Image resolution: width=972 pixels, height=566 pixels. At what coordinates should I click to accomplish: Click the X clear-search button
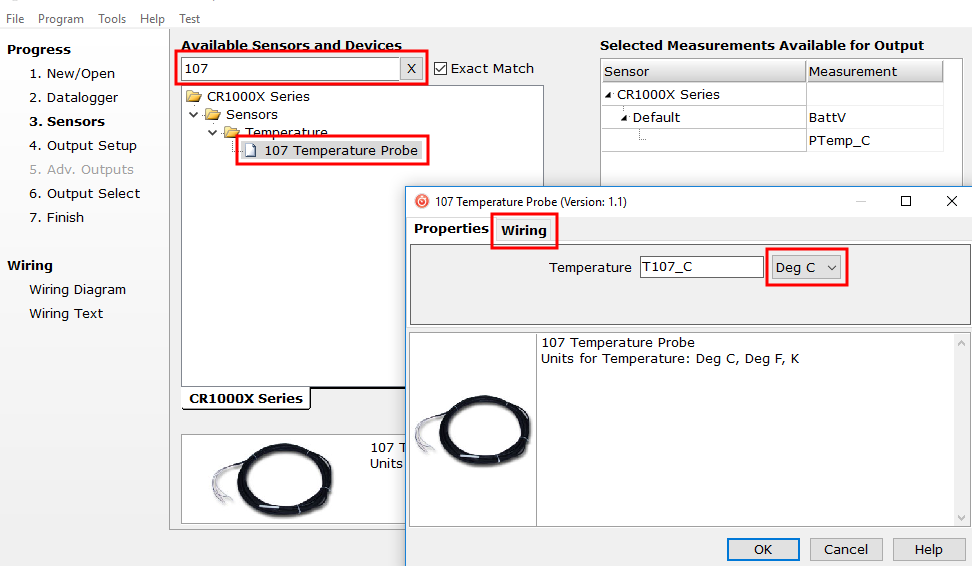[x=411, y=69]
